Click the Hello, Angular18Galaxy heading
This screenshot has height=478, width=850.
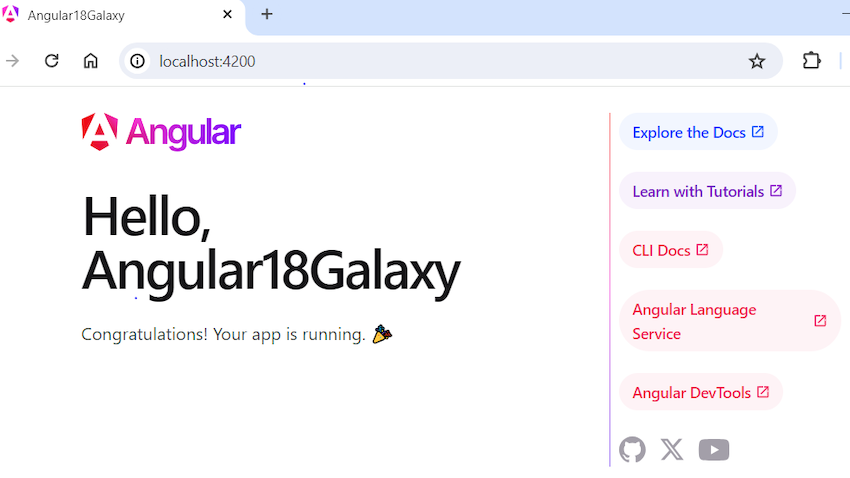(271, 245)
